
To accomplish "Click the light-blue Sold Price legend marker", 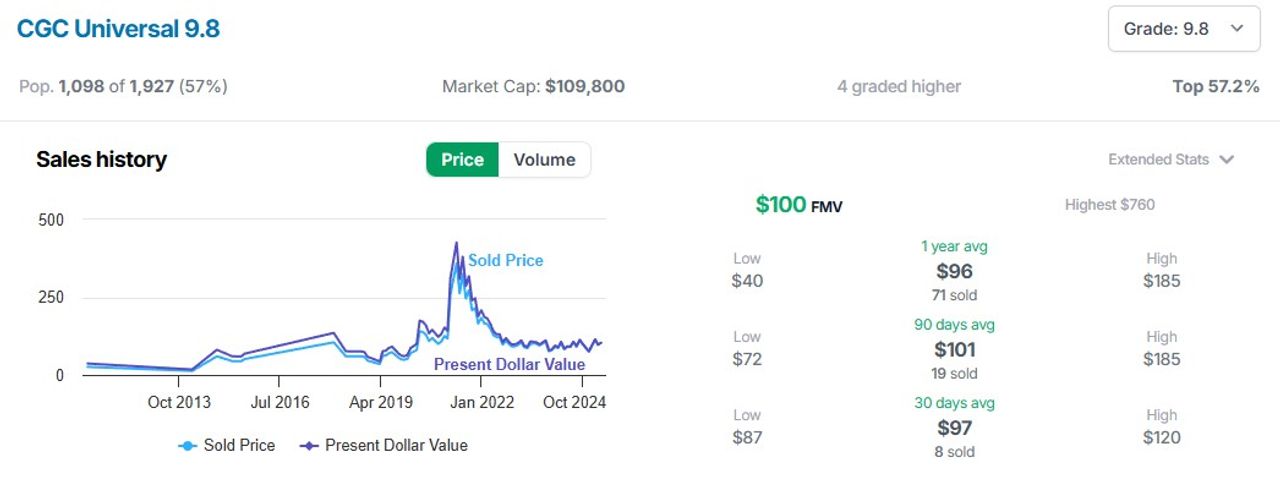I will (187, 446).
